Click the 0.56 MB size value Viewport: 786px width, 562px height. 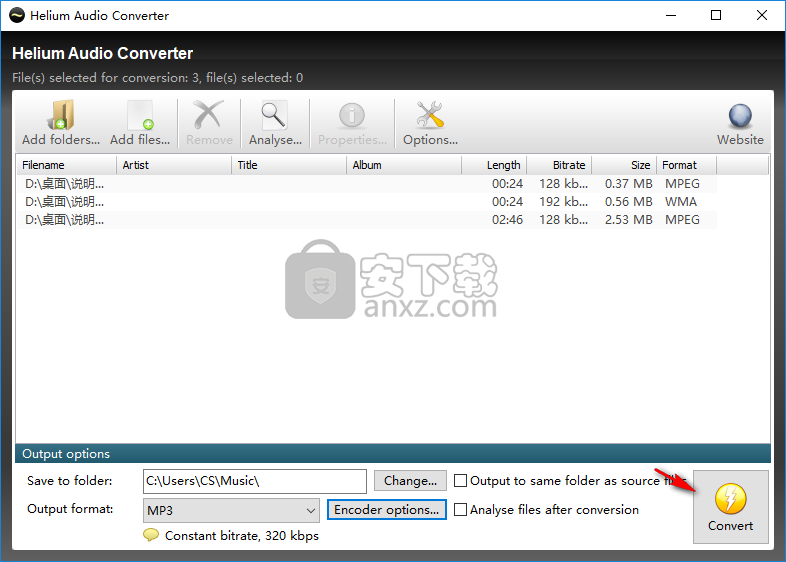[x=629, y=202]
